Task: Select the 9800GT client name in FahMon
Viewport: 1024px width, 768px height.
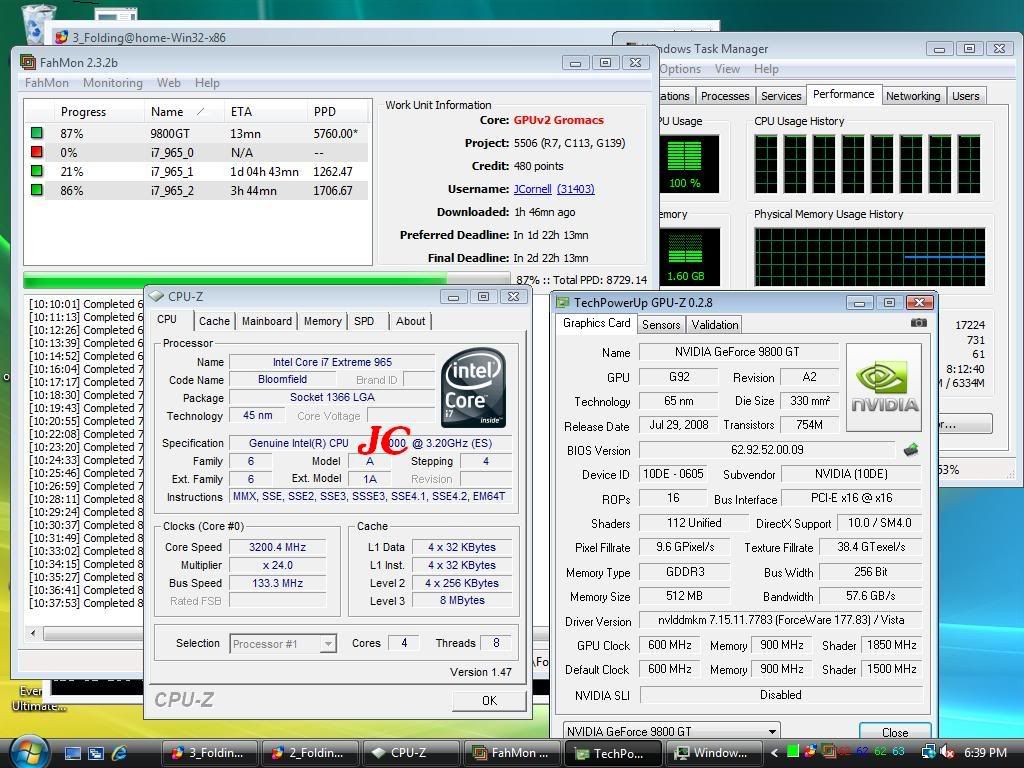Action: click(170, 133)
